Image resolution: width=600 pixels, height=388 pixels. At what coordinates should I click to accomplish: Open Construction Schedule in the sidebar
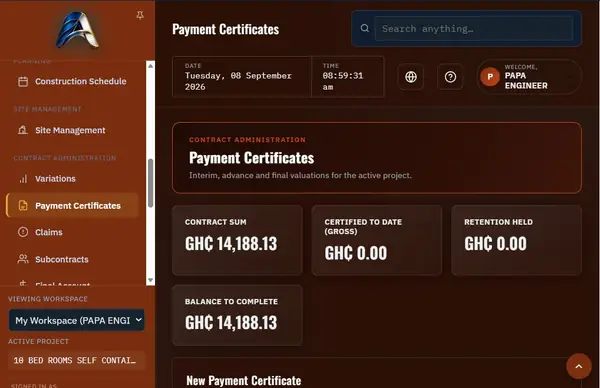(x=73, y=82)
